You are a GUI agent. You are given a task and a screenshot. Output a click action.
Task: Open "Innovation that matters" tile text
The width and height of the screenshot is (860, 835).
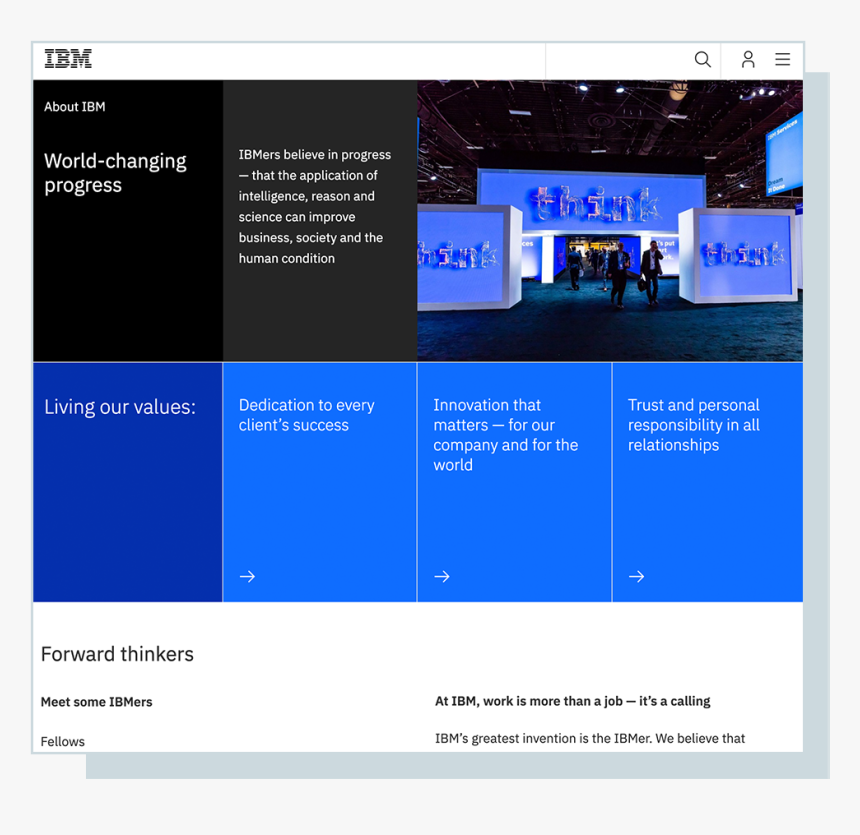tap(505, 435)
